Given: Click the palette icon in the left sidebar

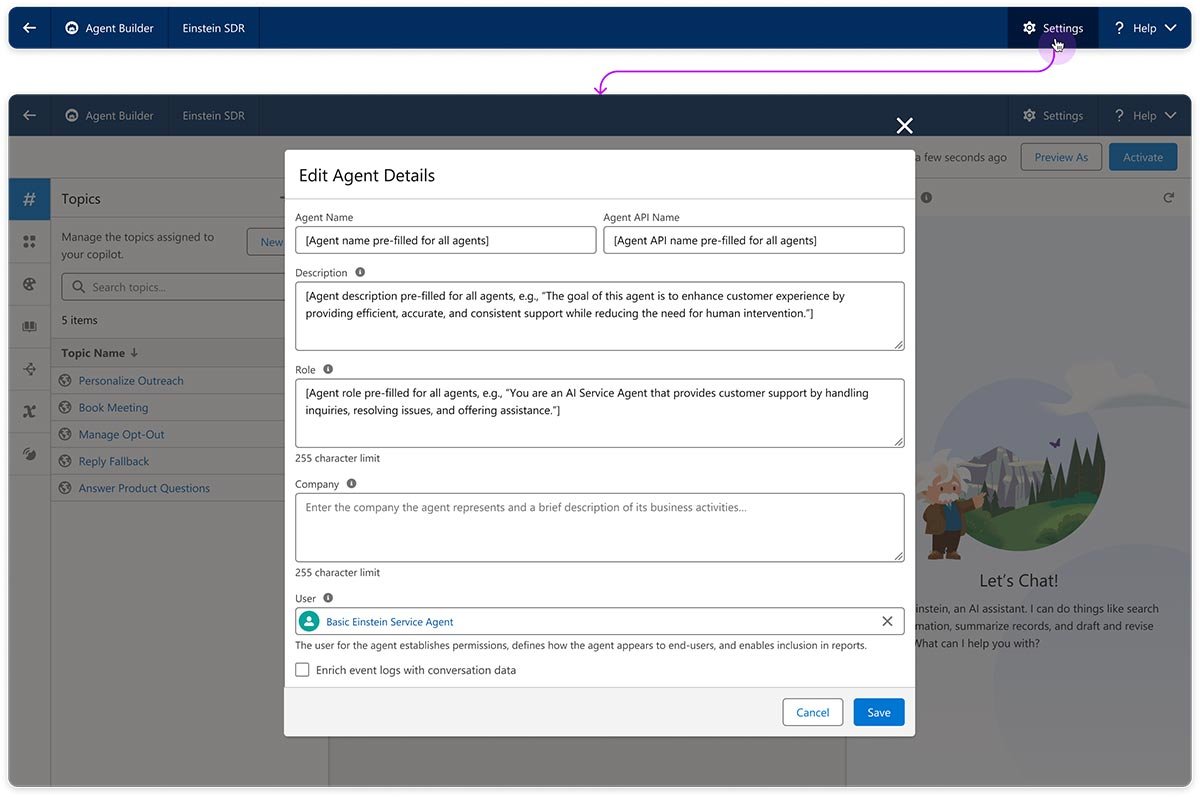Looking at the screenshot, I should tap(29, 283).
